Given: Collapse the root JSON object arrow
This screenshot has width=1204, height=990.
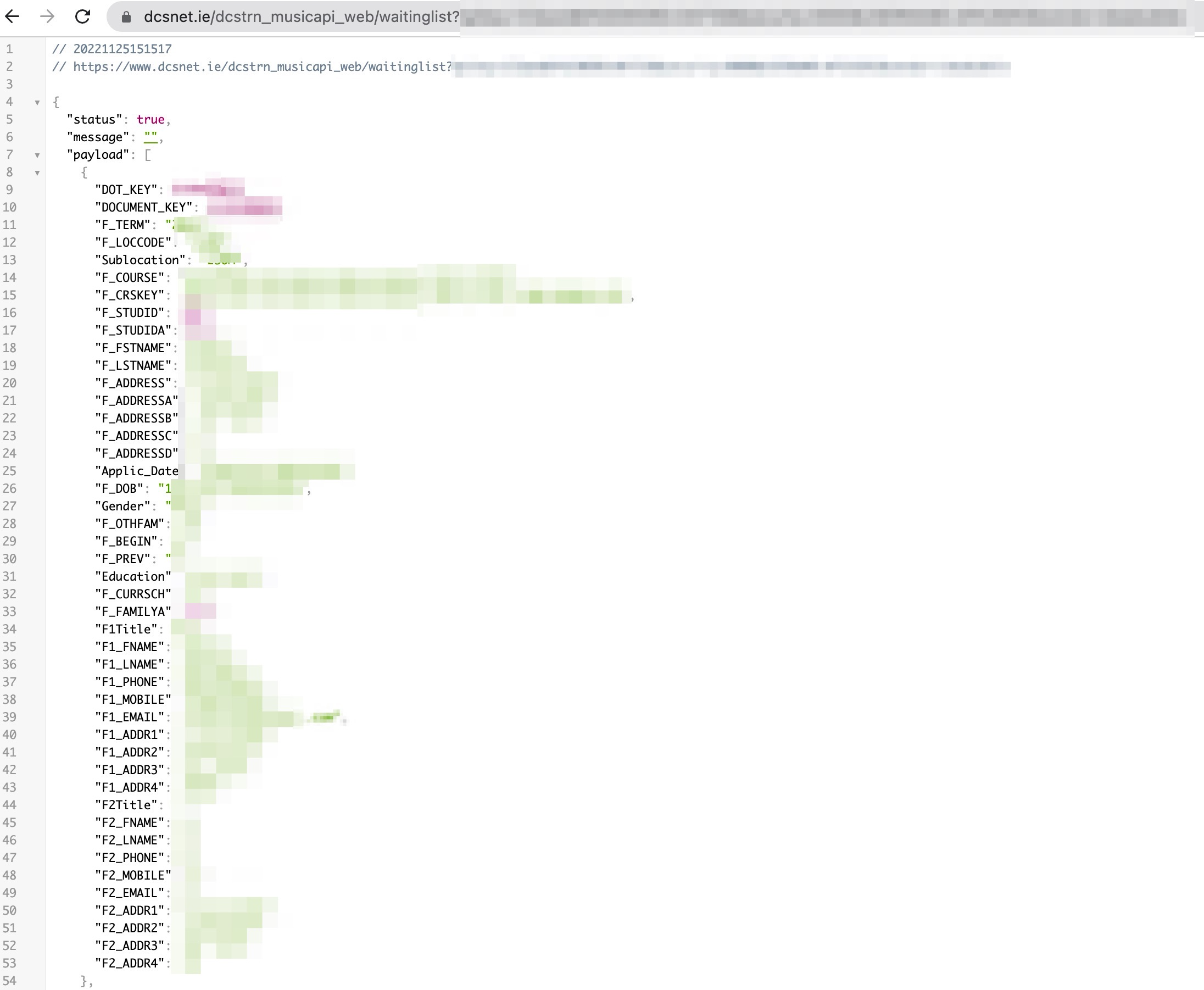Looking at the screenshot, I should click(37, 103).
